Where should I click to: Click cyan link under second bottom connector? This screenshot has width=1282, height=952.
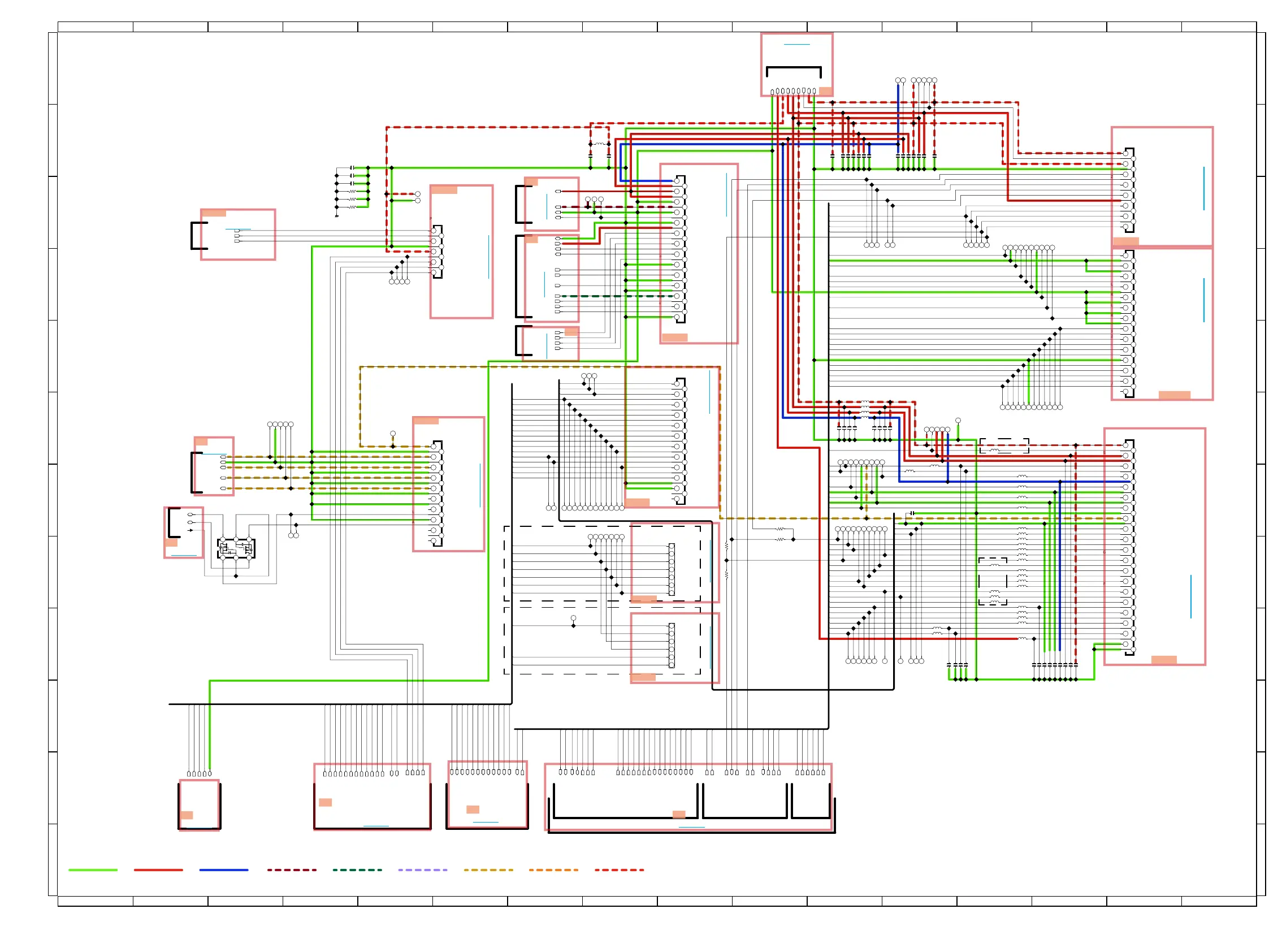tap(376, 826)
